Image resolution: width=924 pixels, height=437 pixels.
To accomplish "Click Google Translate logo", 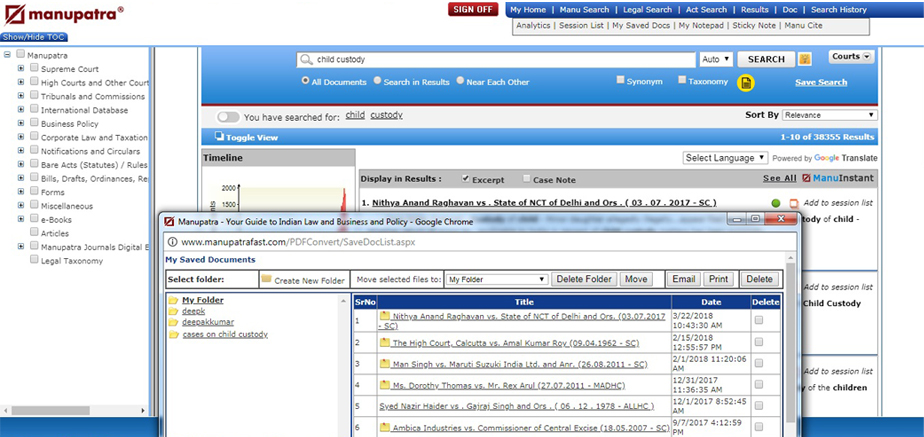I will 846,158.
